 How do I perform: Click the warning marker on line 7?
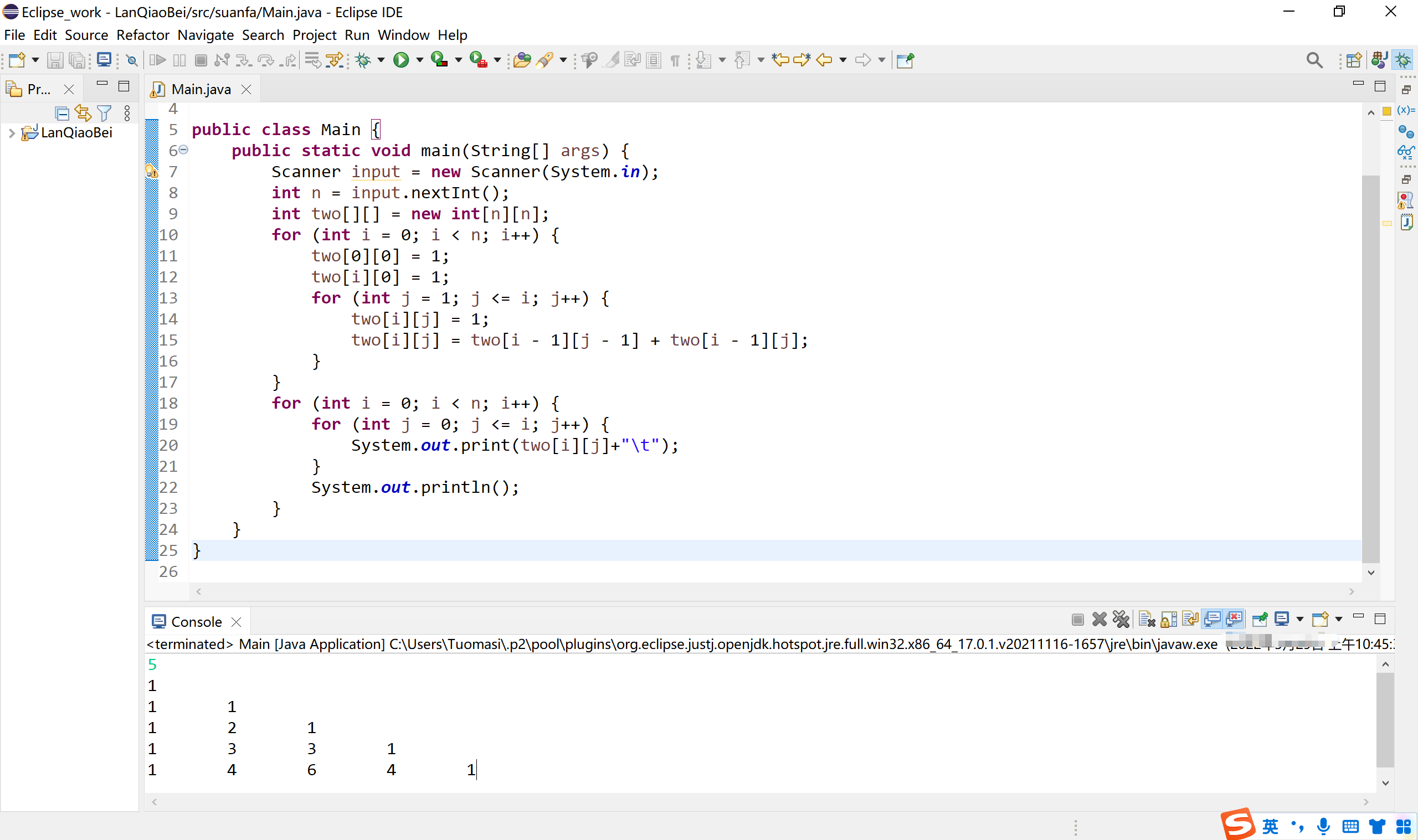point(151,172)
